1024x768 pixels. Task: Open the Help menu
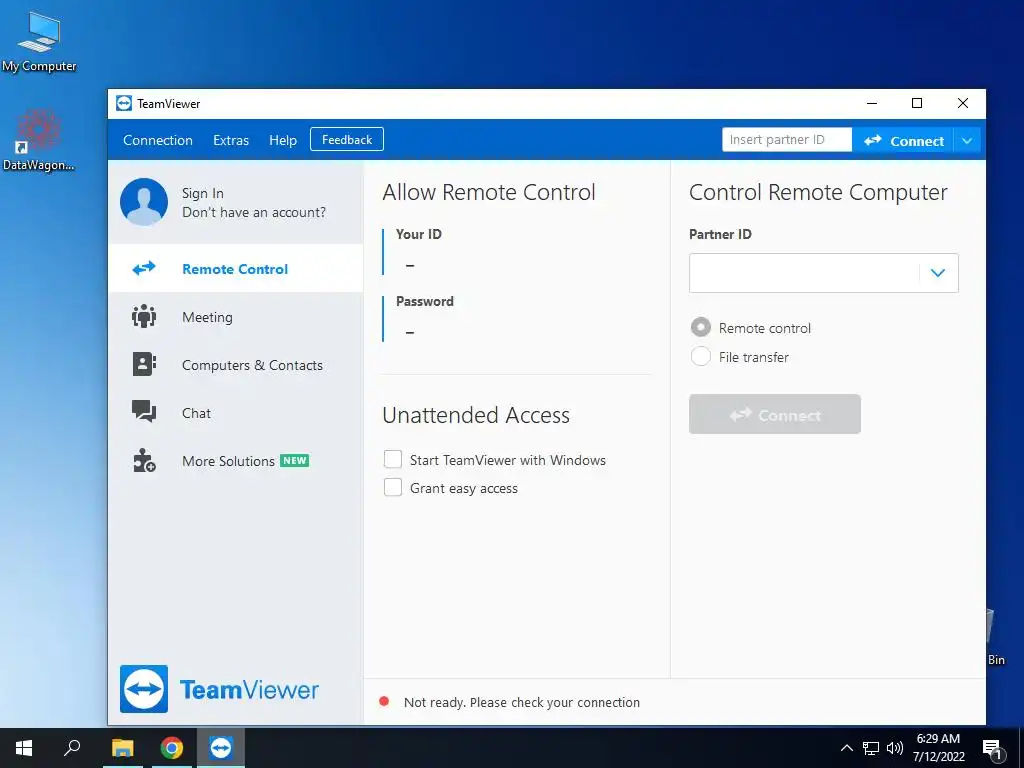[x=283, y=140]
